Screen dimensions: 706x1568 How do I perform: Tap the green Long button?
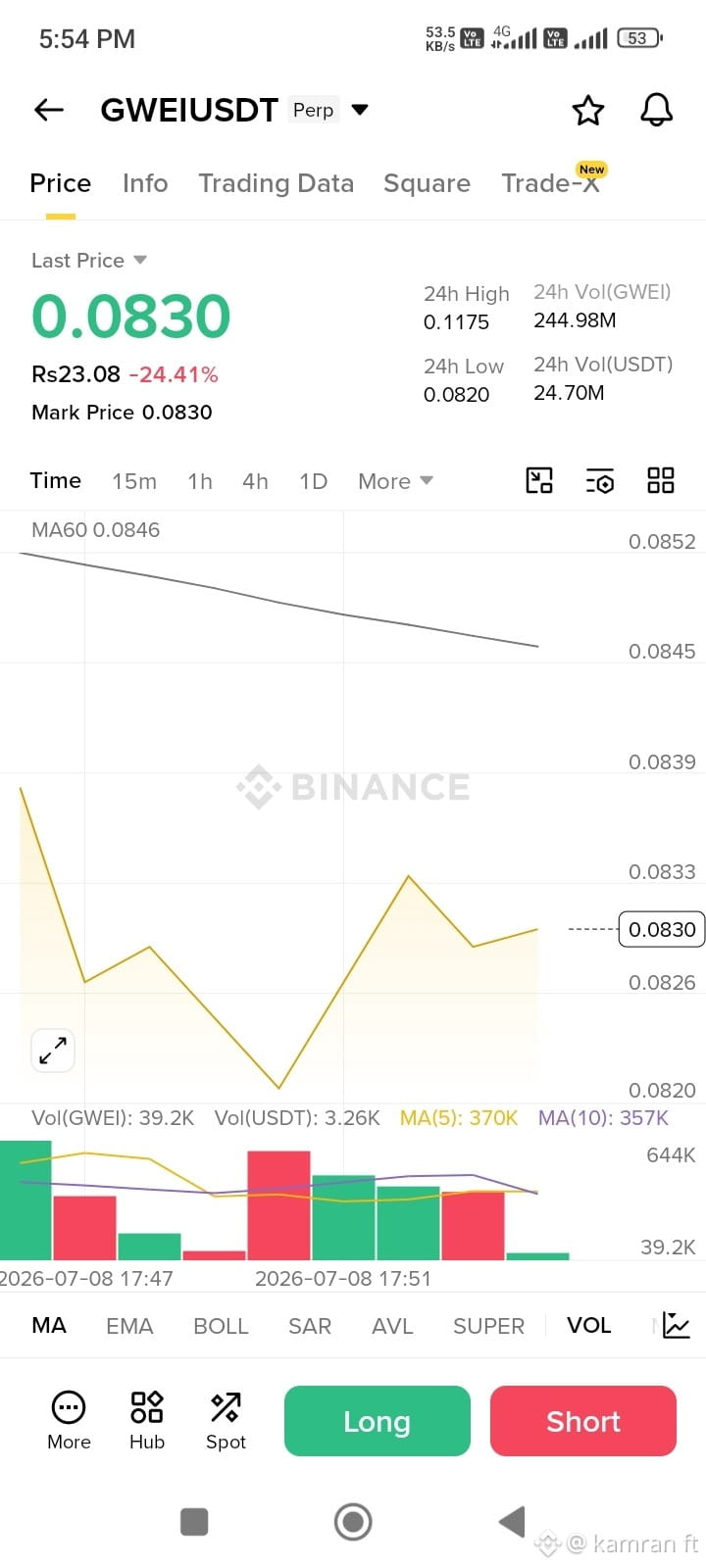378,1421
